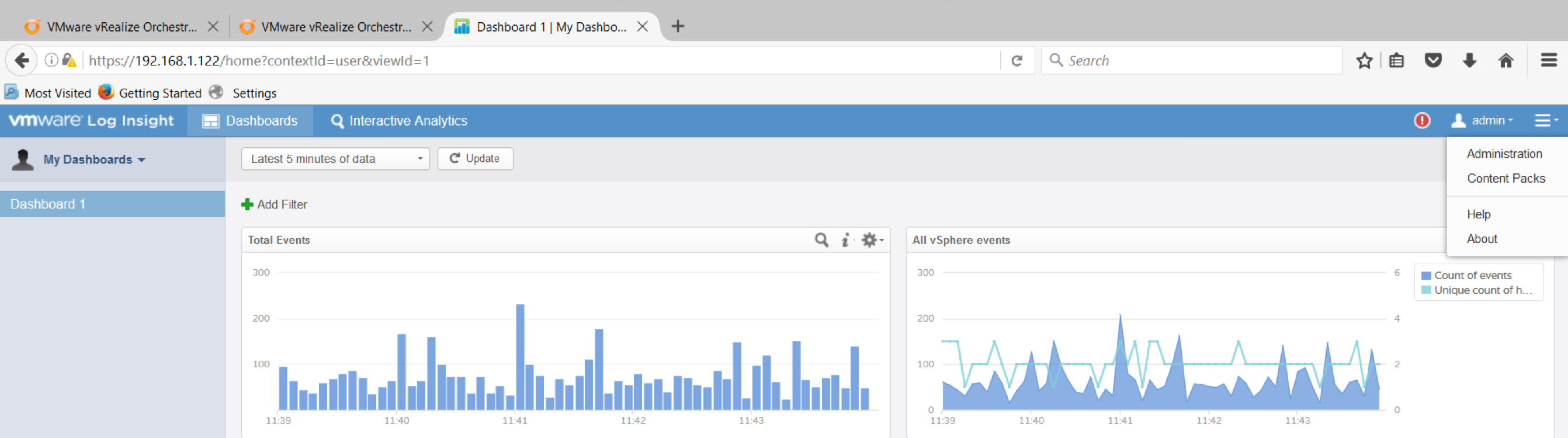Open the Settings bookmark in bookmarks bar
This screenshot has width=1568, height=438.
point(243,92)
